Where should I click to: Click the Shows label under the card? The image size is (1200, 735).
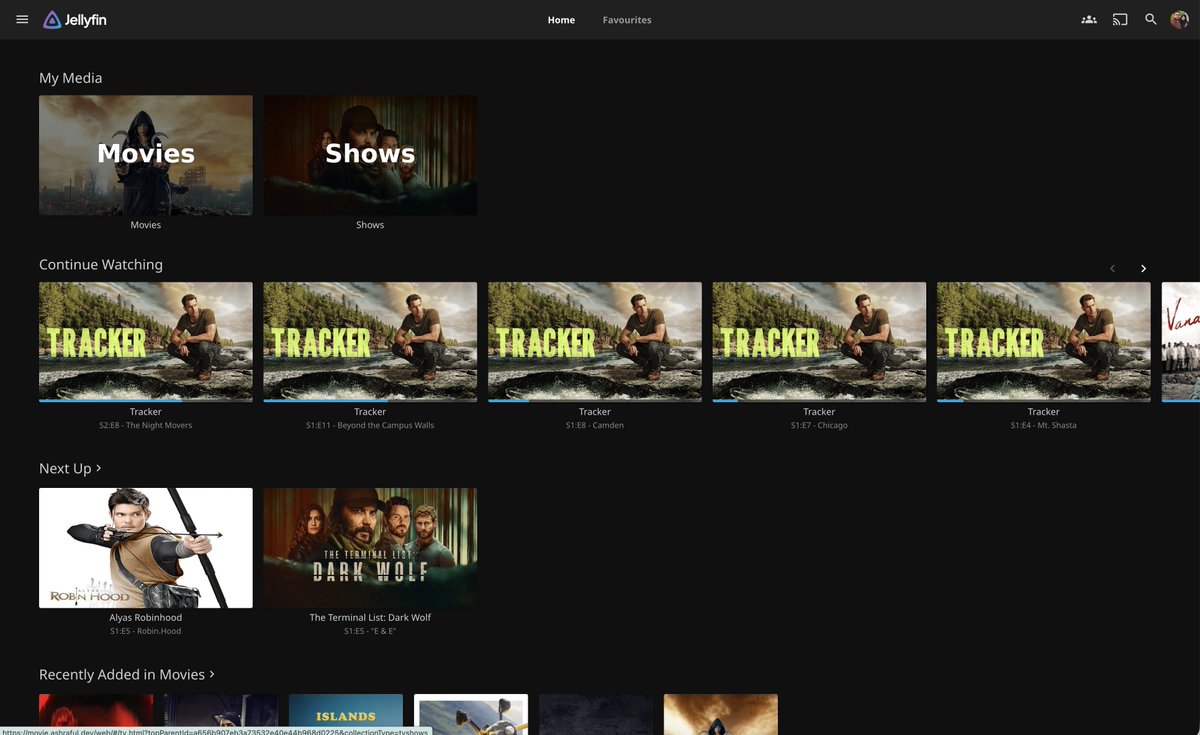click(x=370, y=225)
